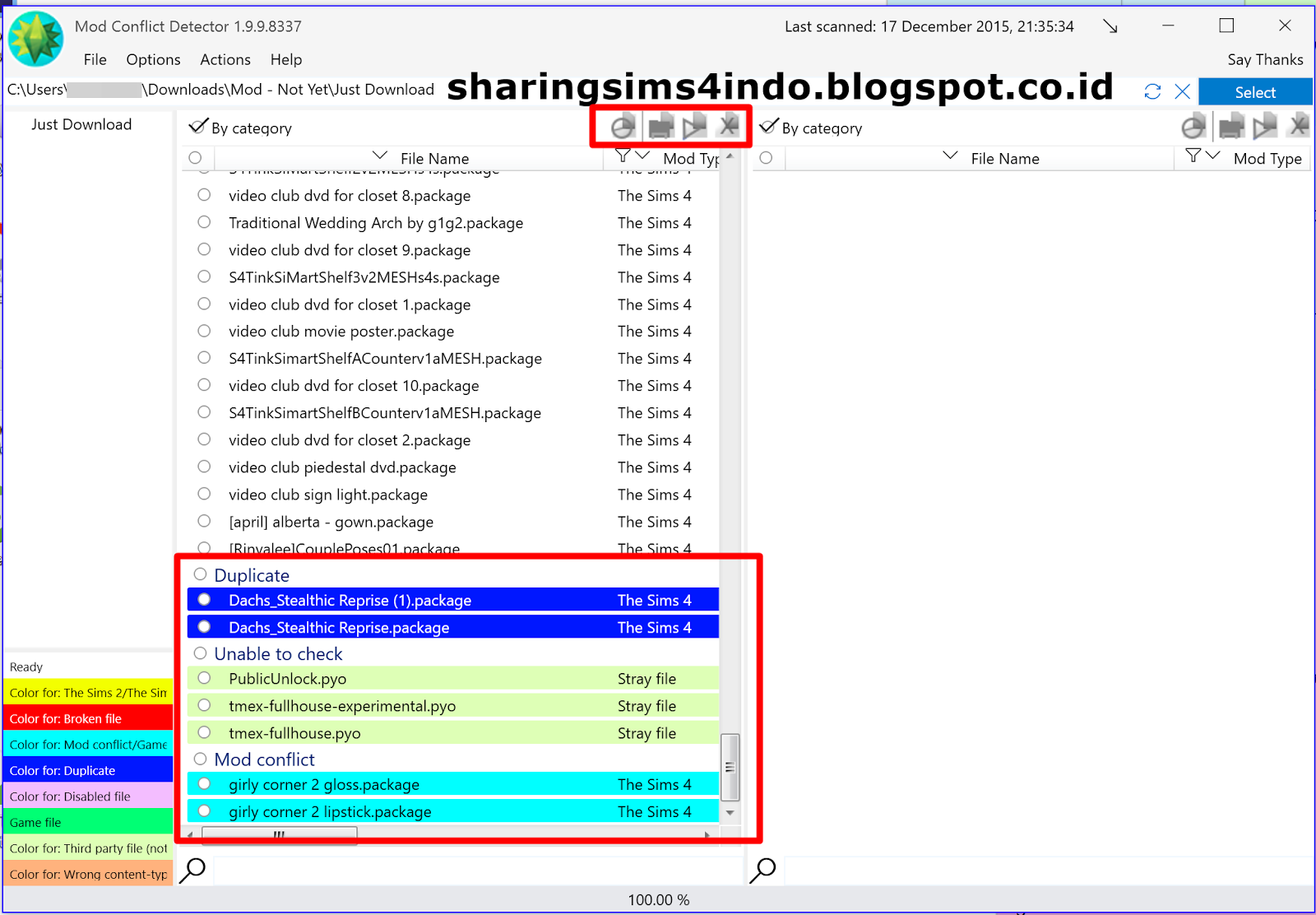This screenshot has width=1316, height=915.
Task: Select the radio for the Unable to check group
Action: tap(200, 653)
